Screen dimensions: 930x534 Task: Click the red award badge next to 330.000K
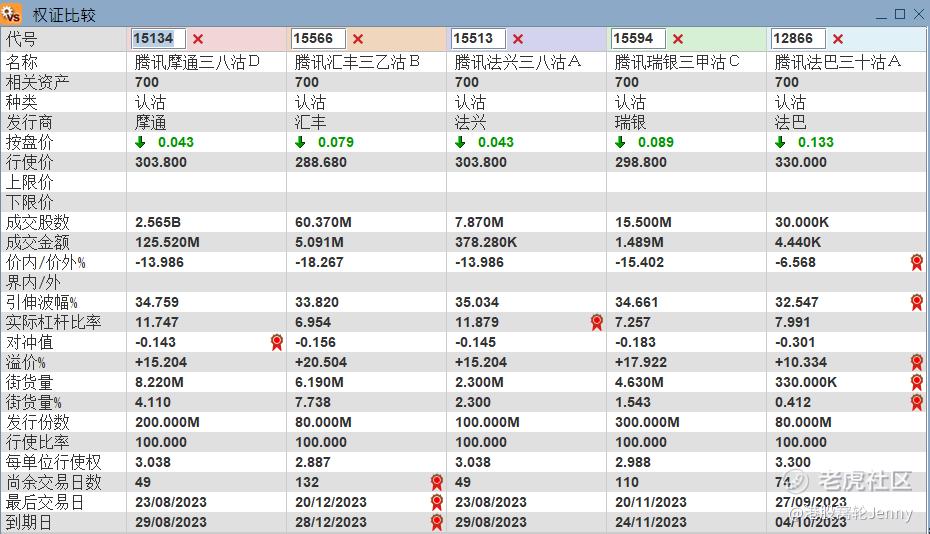pyautogui.click(x=917, y=382)
